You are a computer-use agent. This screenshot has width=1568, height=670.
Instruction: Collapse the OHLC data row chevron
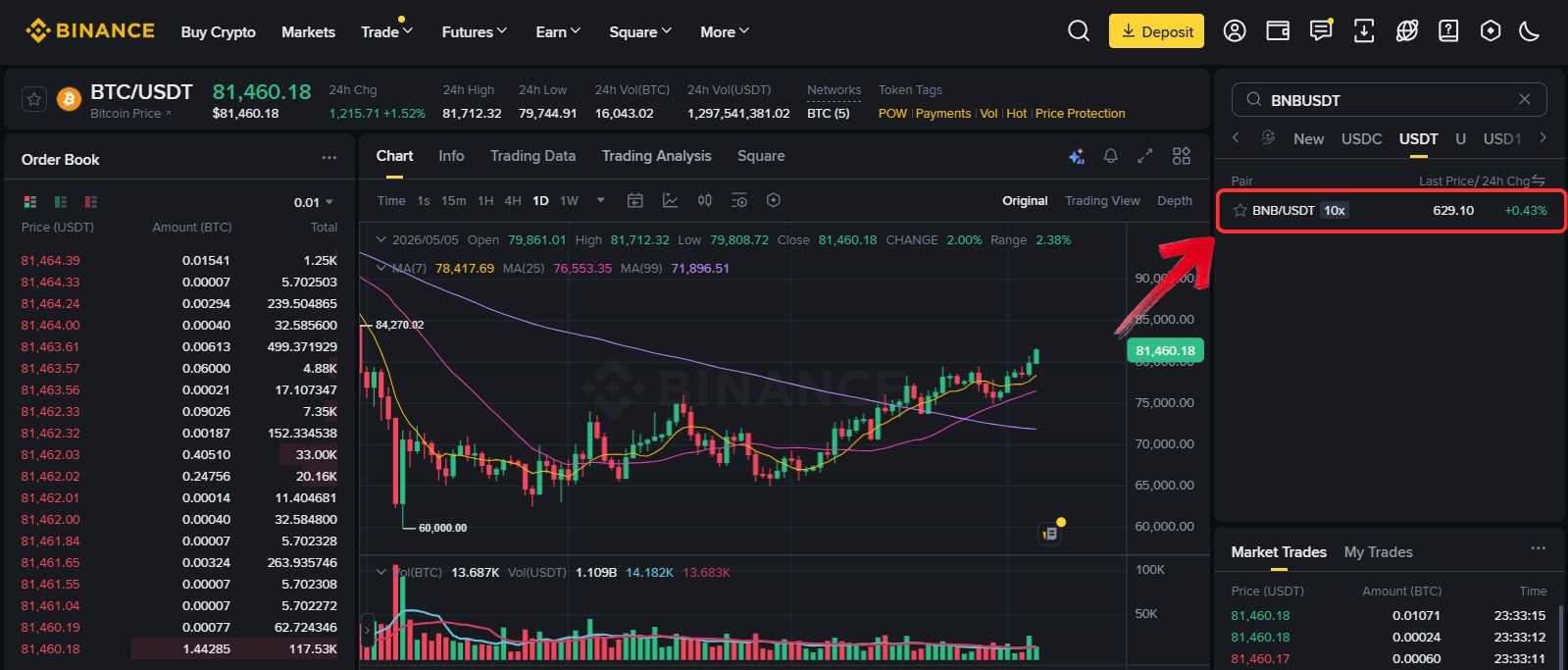click(x=380, y=239)
